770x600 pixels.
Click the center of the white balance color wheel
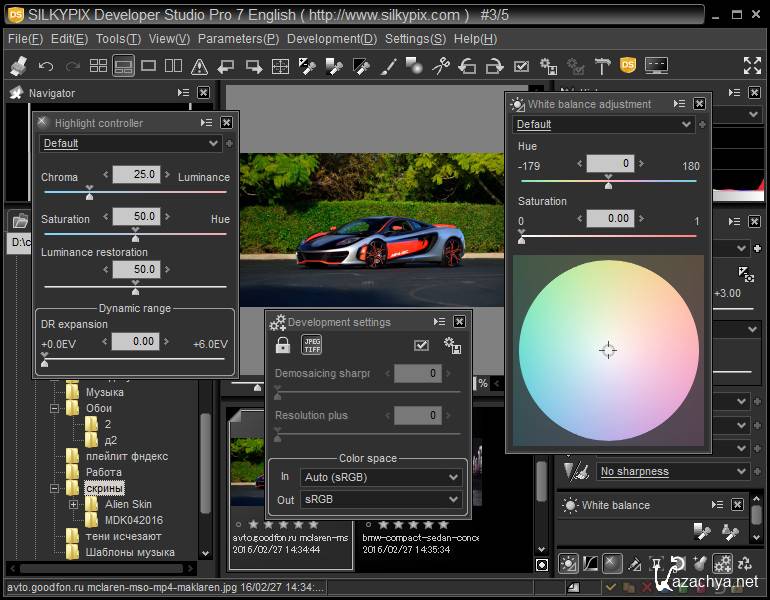(607, 350)
